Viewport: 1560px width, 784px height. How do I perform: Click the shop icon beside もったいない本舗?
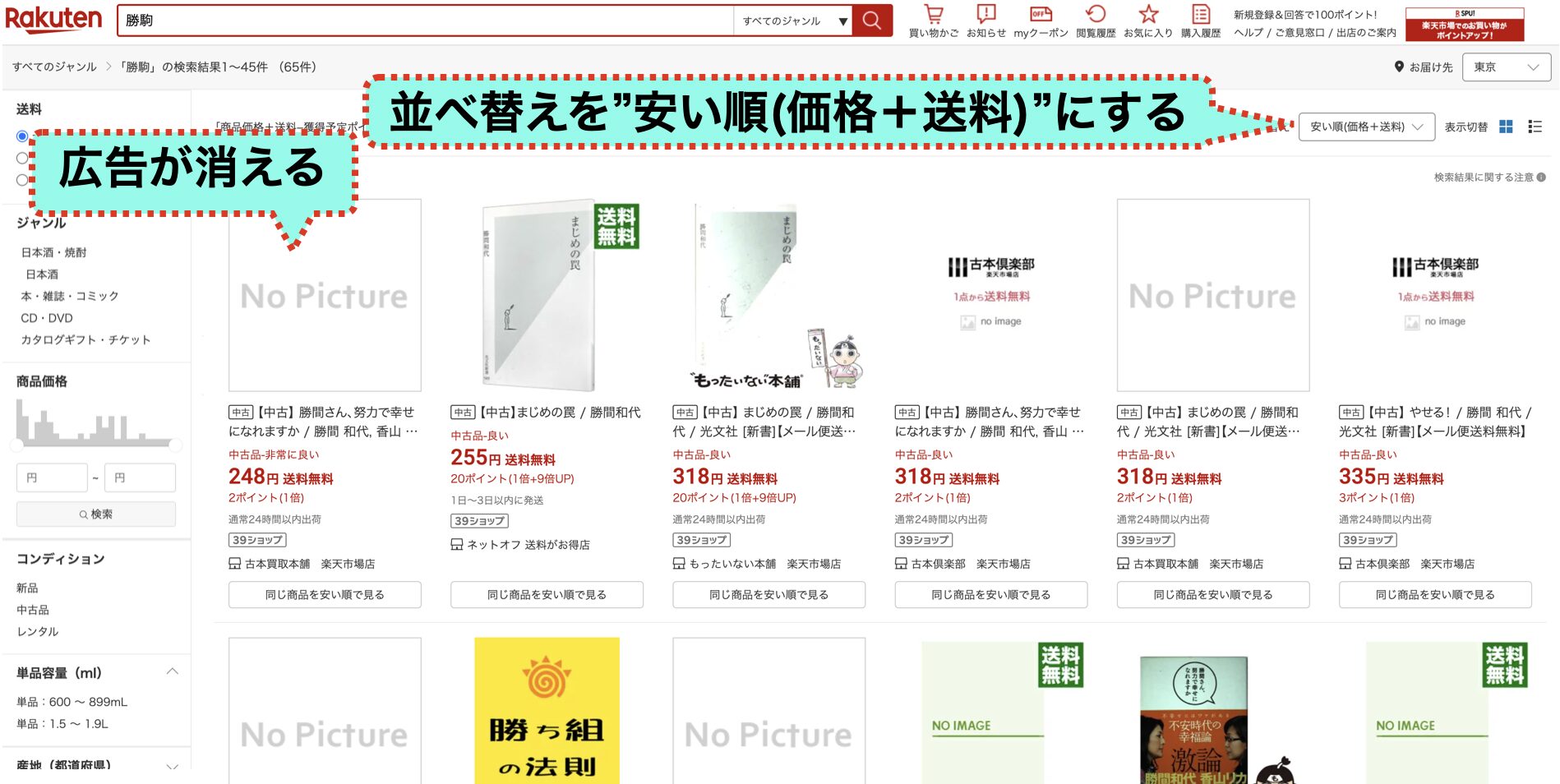pyautogui.click(x=679, y=564)
